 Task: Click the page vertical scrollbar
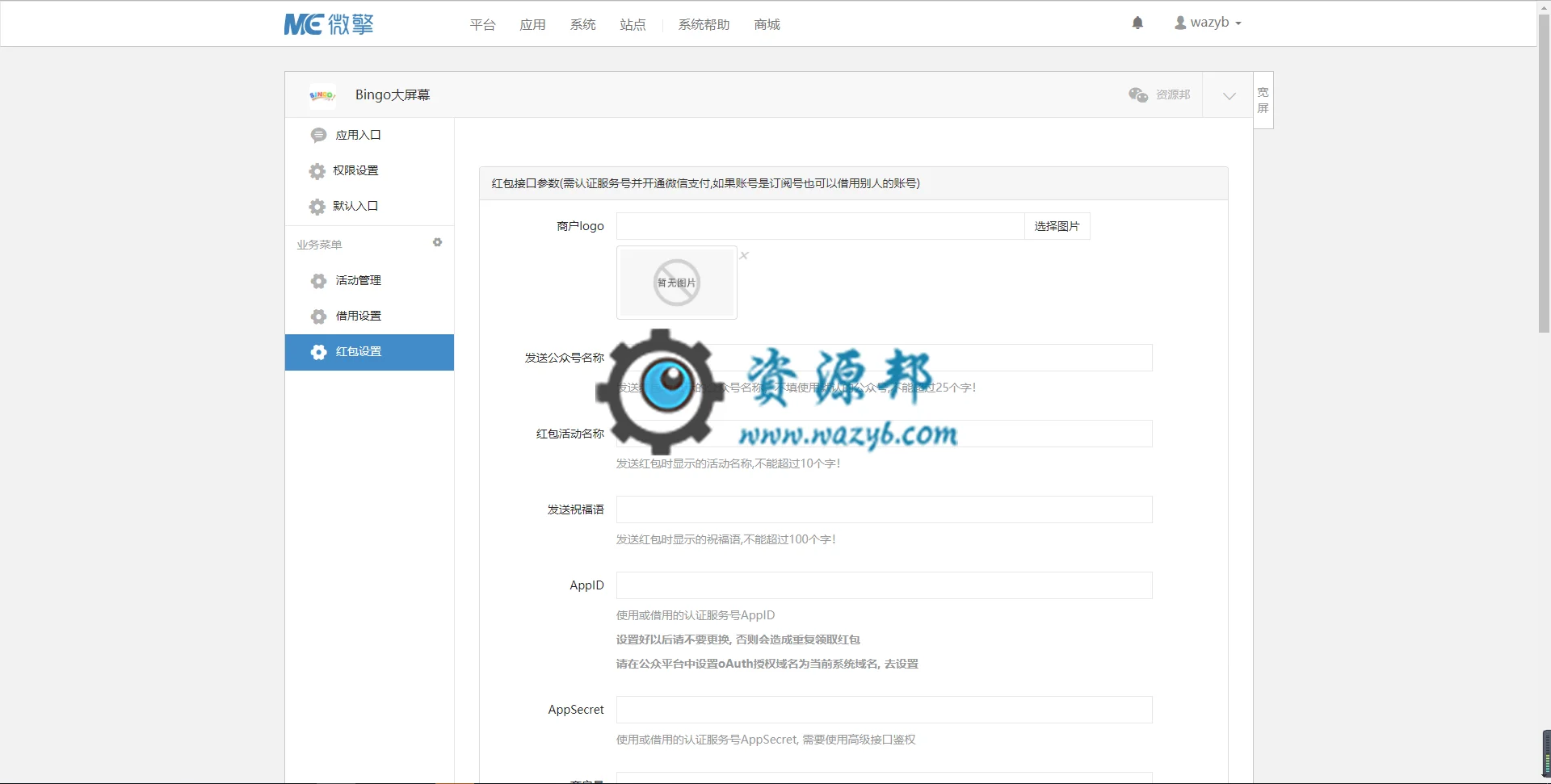coord(1544,174)
